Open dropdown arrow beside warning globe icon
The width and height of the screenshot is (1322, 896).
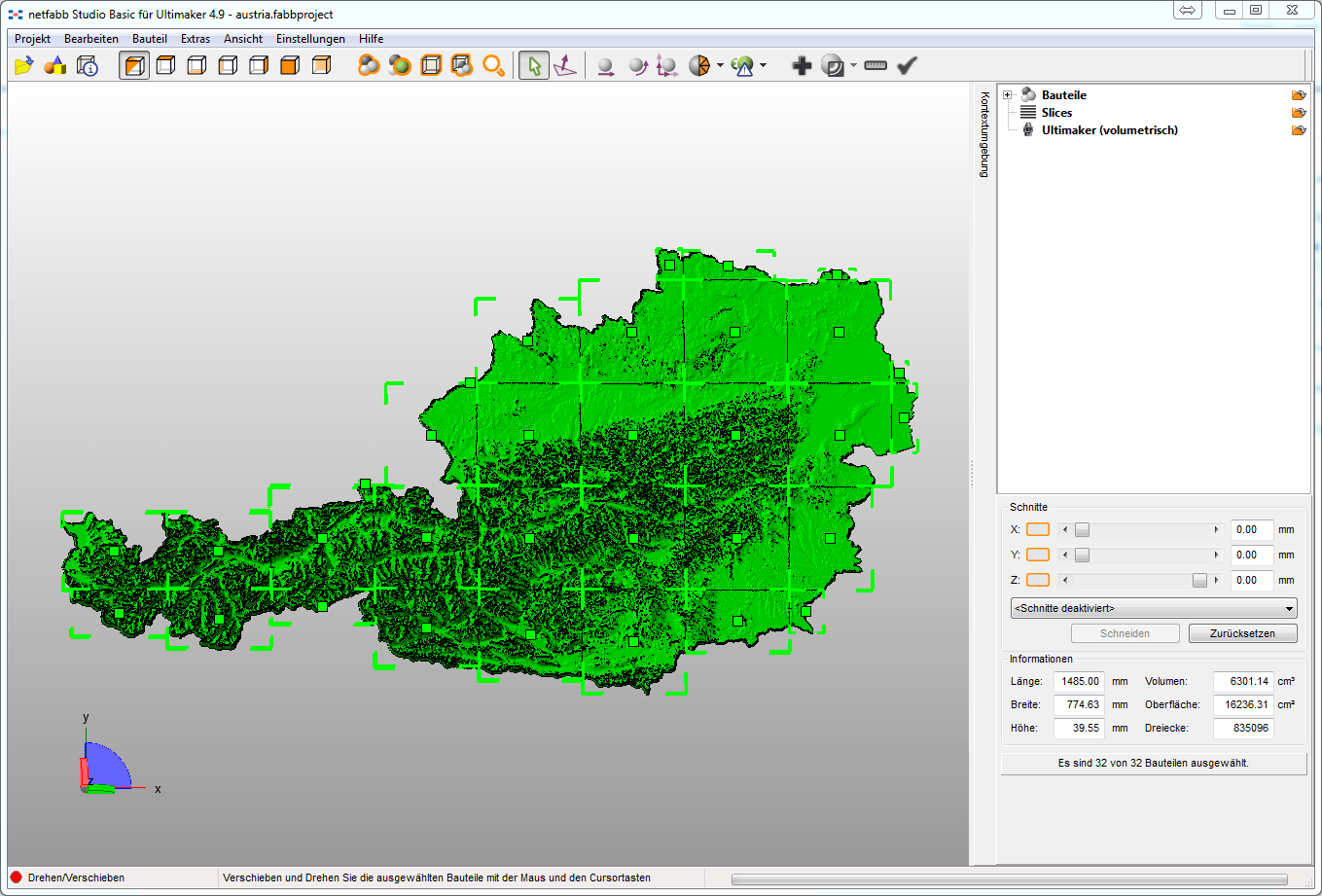764,66
